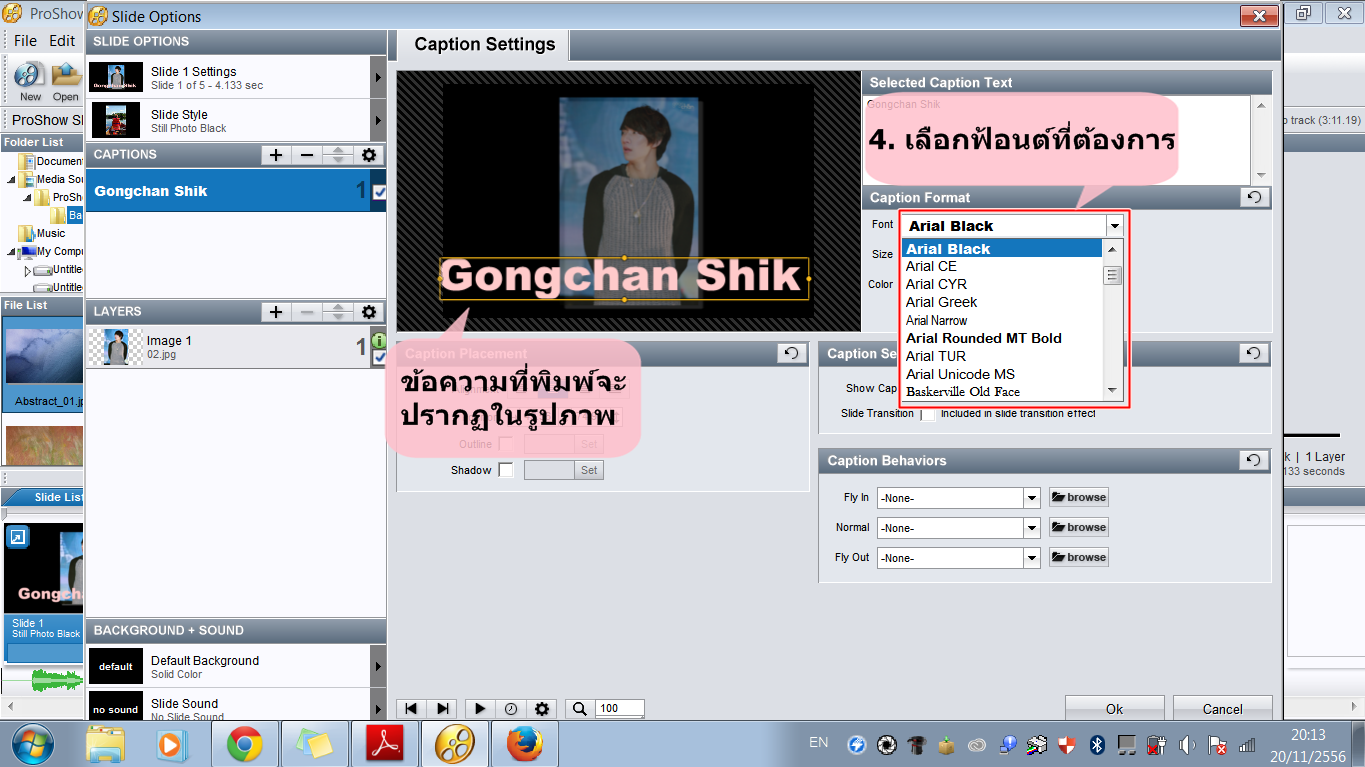Add a new layer with the Layers plus icon
1365x767 pixels.
point(276,312)
